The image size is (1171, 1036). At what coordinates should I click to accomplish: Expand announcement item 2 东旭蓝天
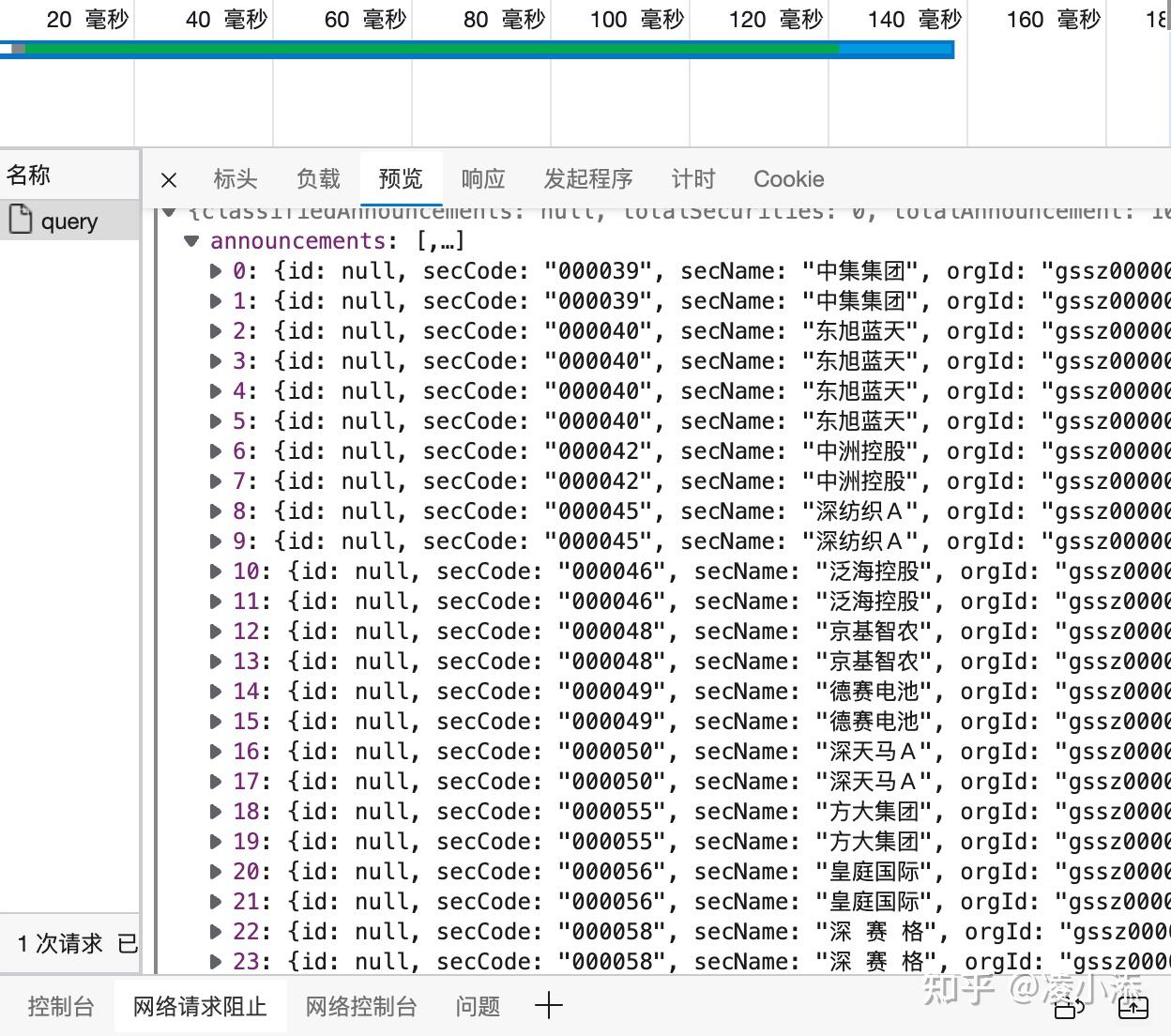216,331
